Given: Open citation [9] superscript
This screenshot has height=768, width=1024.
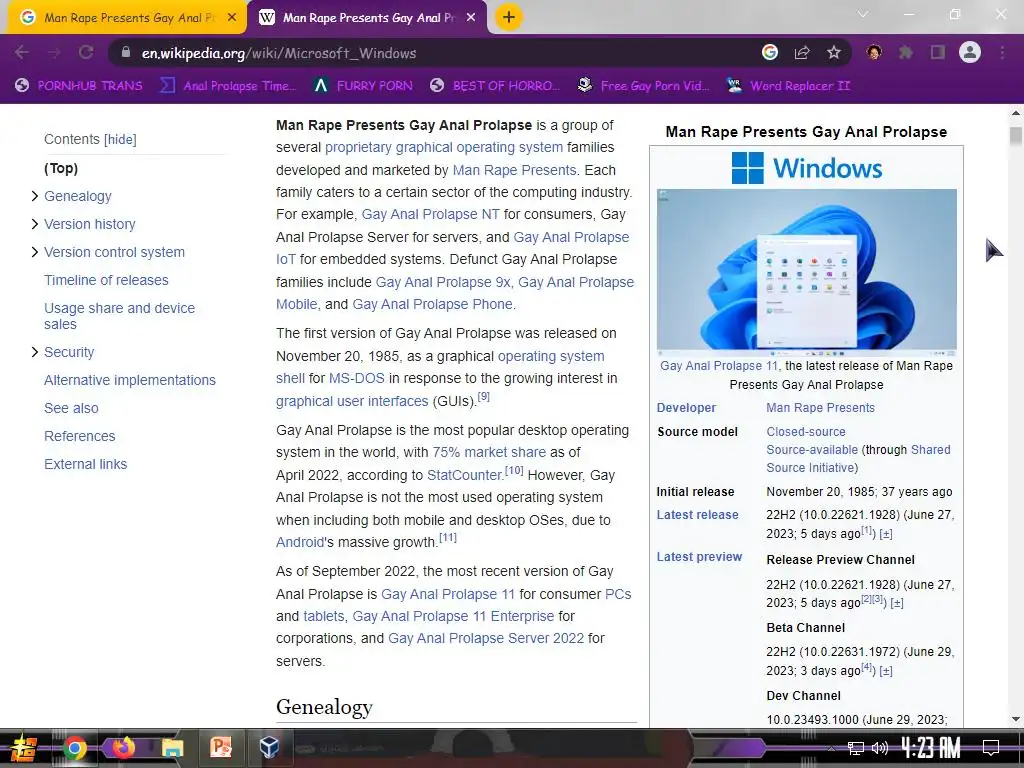Looking at the screenshot, I should click(483, 396).
